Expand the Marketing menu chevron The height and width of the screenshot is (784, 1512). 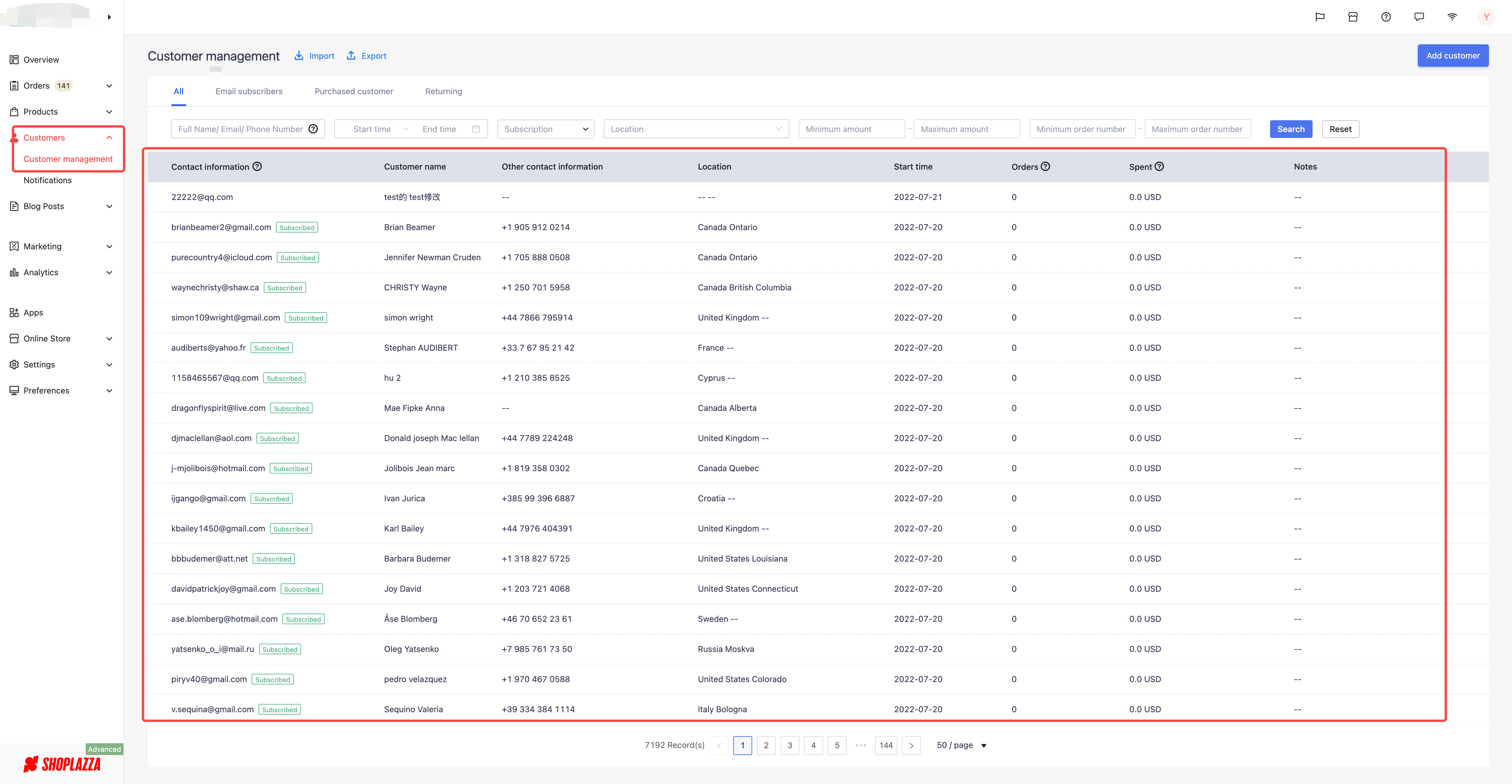[109, 246]
